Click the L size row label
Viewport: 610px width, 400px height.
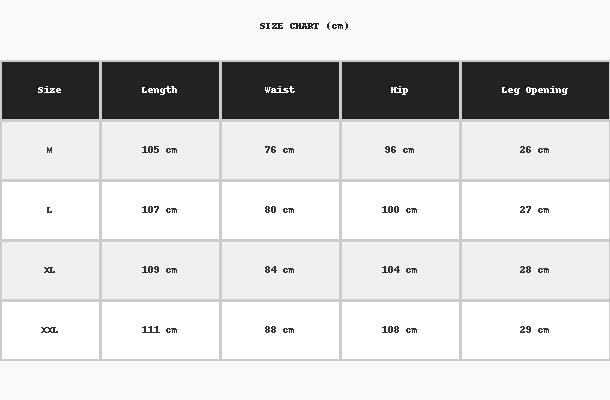tap(50, 210)
